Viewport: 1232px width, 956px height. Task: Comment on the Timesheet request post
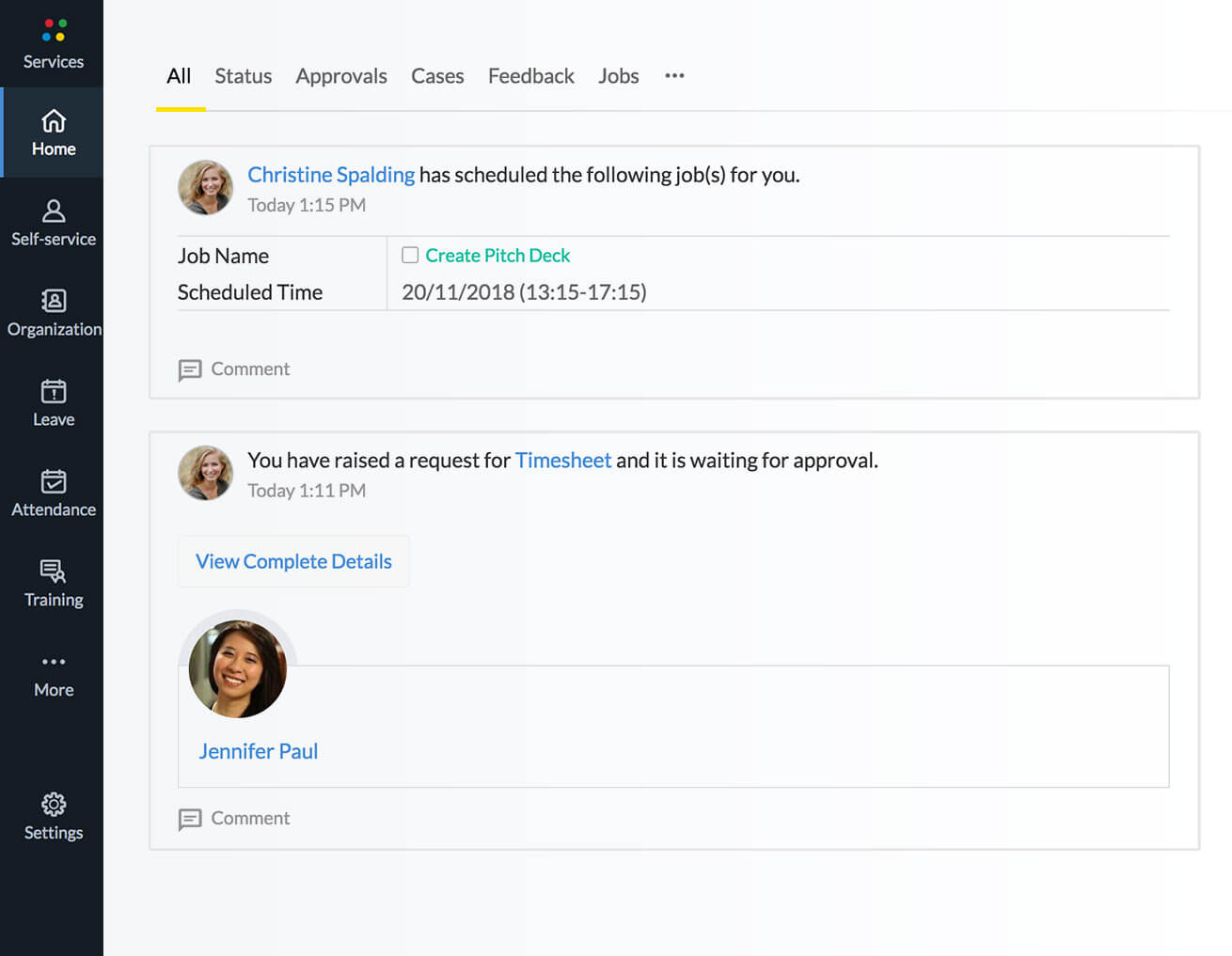(234, 819)
